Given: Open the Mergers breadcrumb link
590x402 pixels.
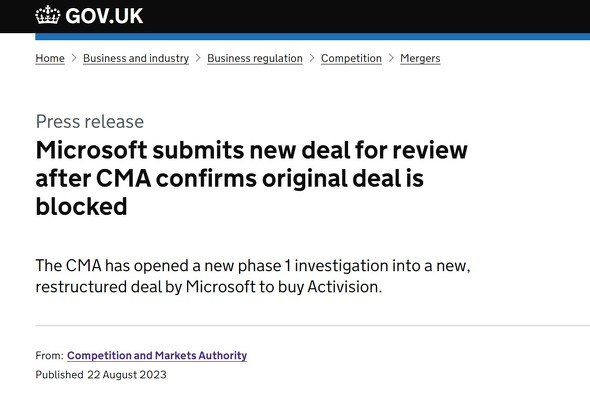Looking at the screenshot, I should pyautogui.click(x=420, y=58).
